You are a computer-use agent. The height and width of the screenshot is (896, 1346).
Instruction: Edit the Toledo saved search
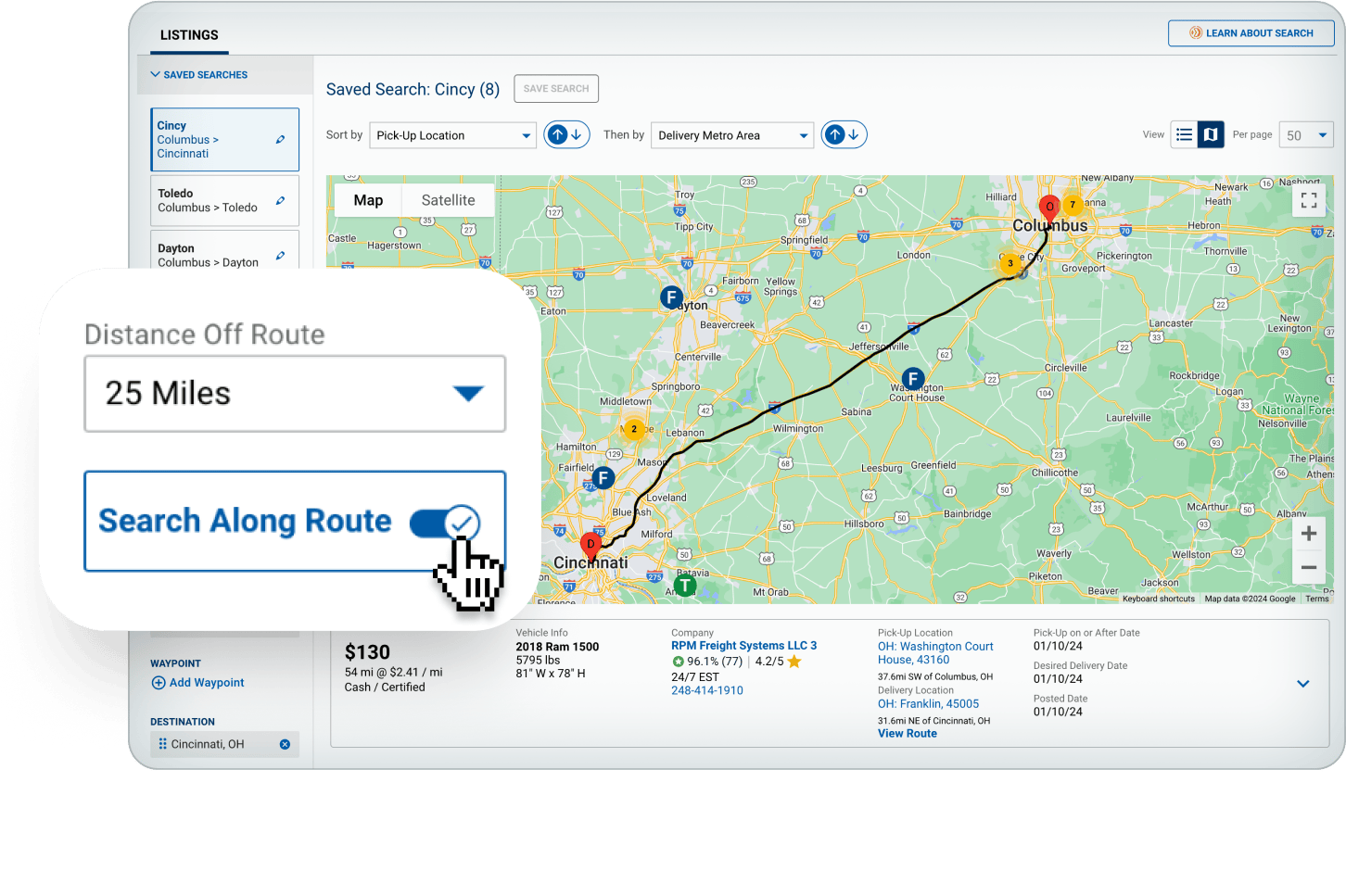click(280, 201)
